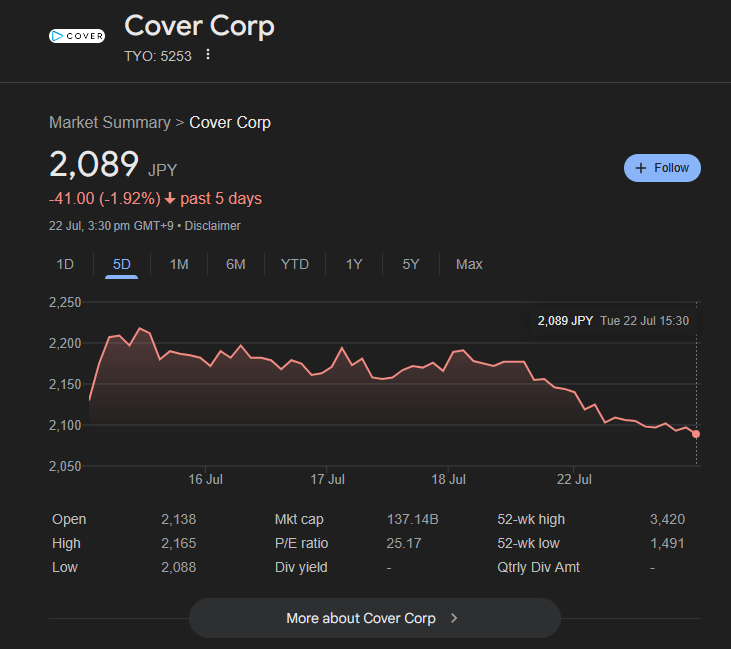Click the 2,250 y-axis label
The image size is (731, 649).
tap(65, 303)
